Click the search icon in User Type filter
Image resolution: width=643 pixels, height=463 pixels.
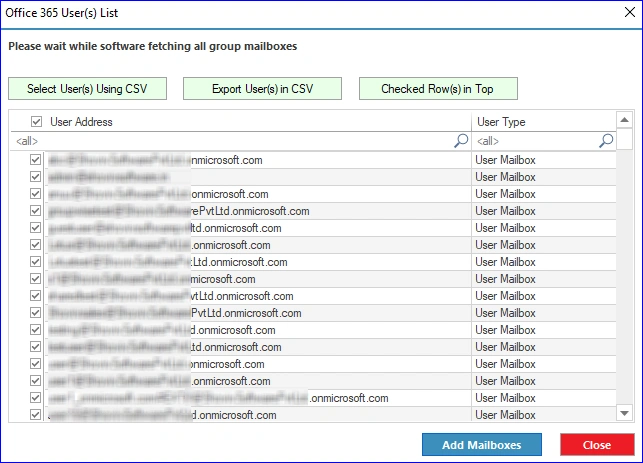click(x=606, y=141)
